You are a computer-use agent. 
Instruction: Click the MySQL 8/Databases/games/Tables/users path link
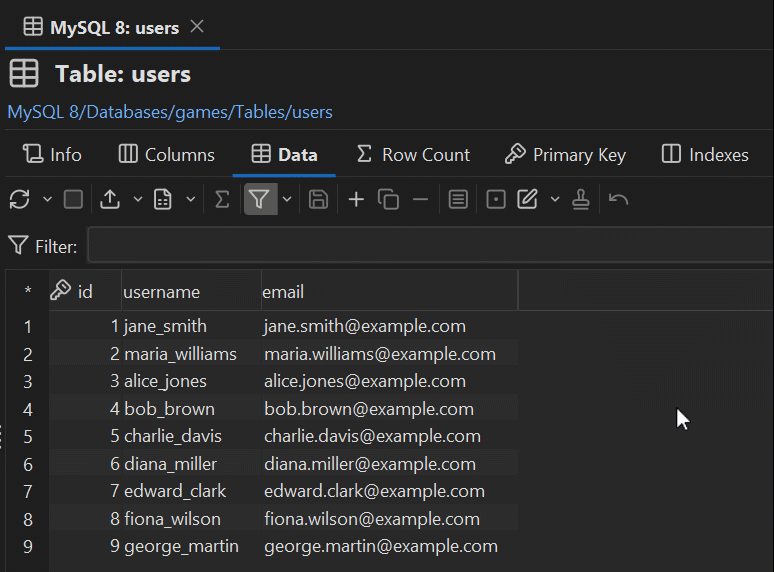tap(170, 112)
